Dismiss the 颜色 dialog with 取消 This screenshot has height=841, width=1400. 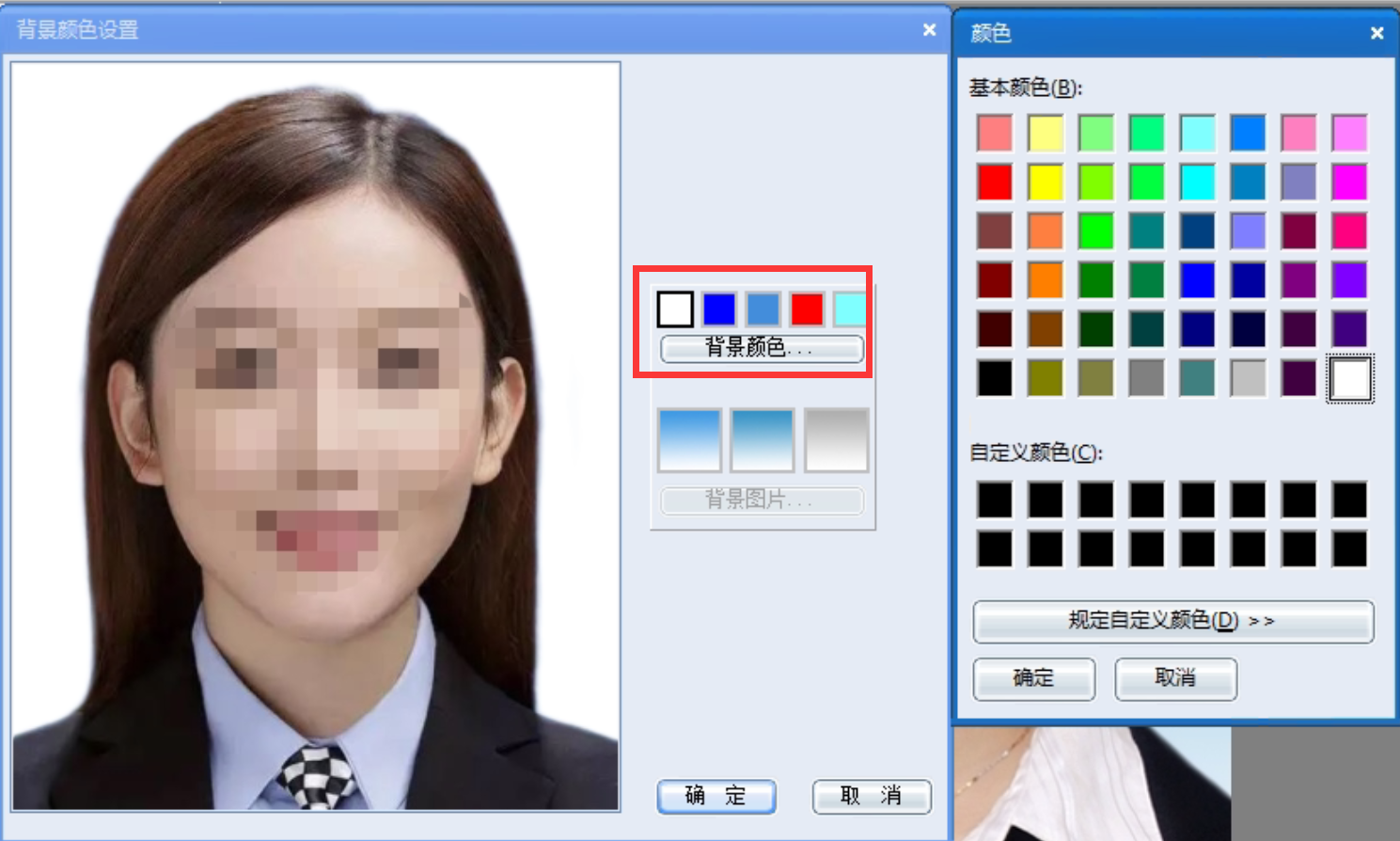[x=1175, y=679]
